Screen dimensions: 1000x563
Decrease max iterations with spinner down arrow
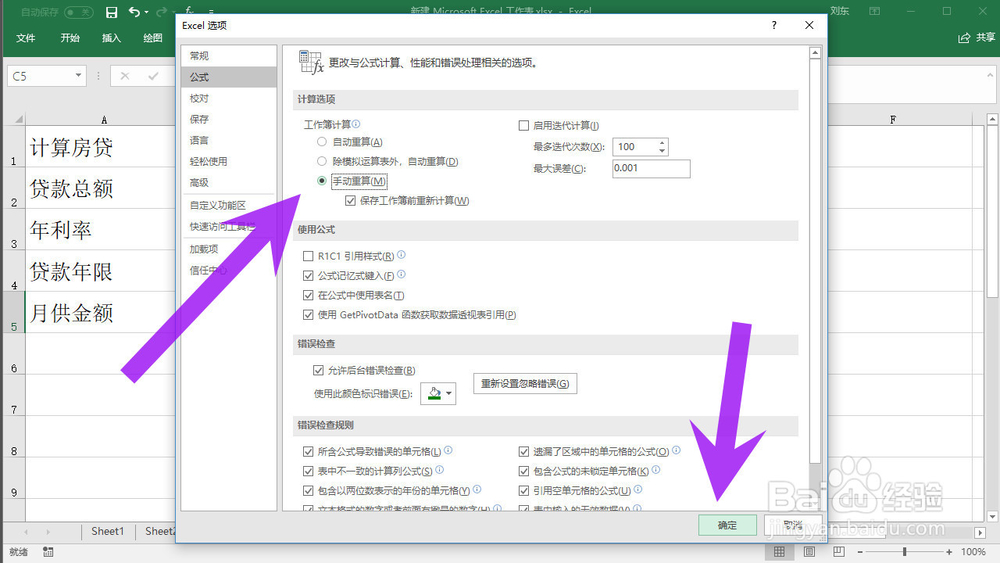662,151
